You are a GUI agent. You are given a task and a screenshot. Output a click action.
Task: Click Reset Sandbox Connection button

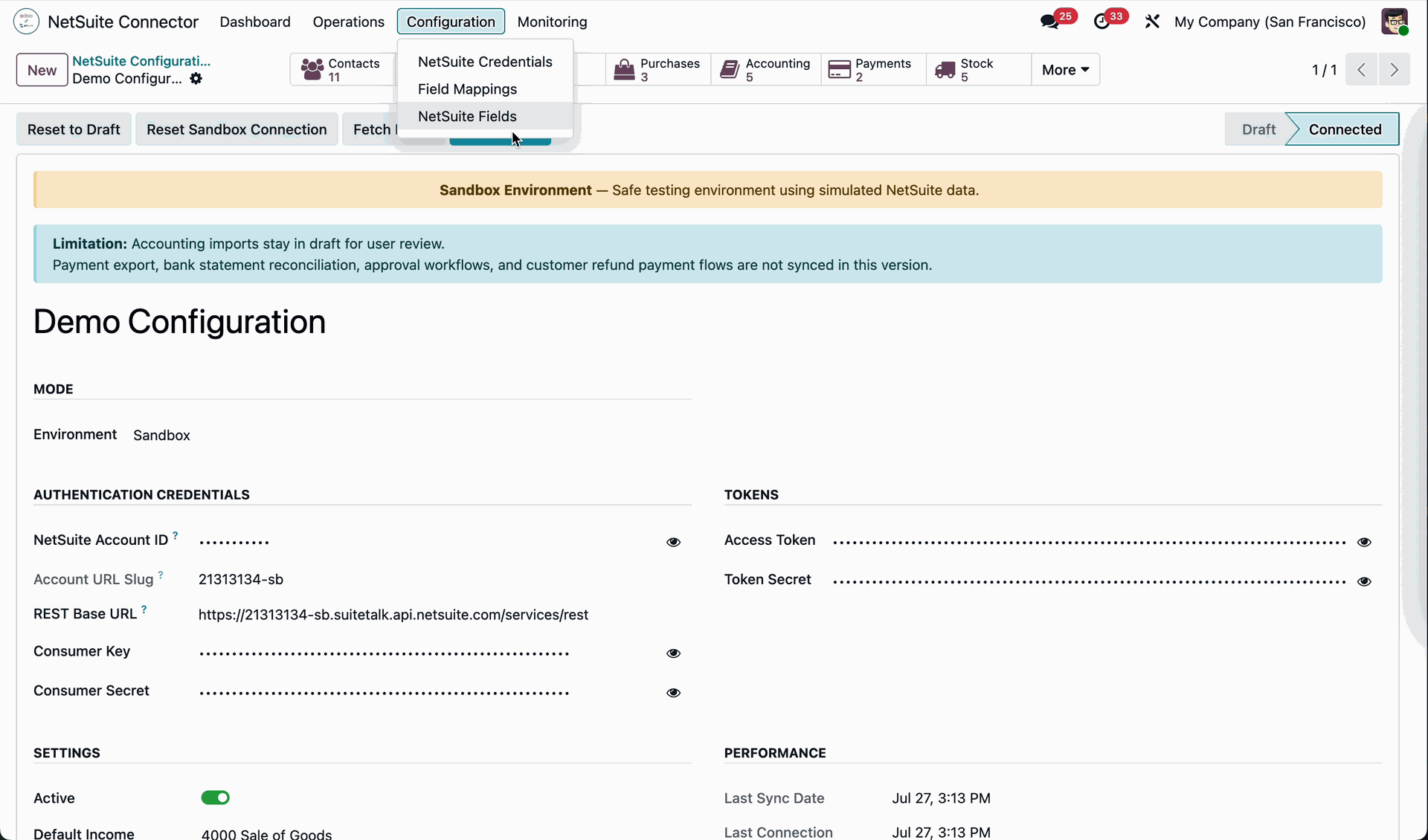click(x=237, y=129)
